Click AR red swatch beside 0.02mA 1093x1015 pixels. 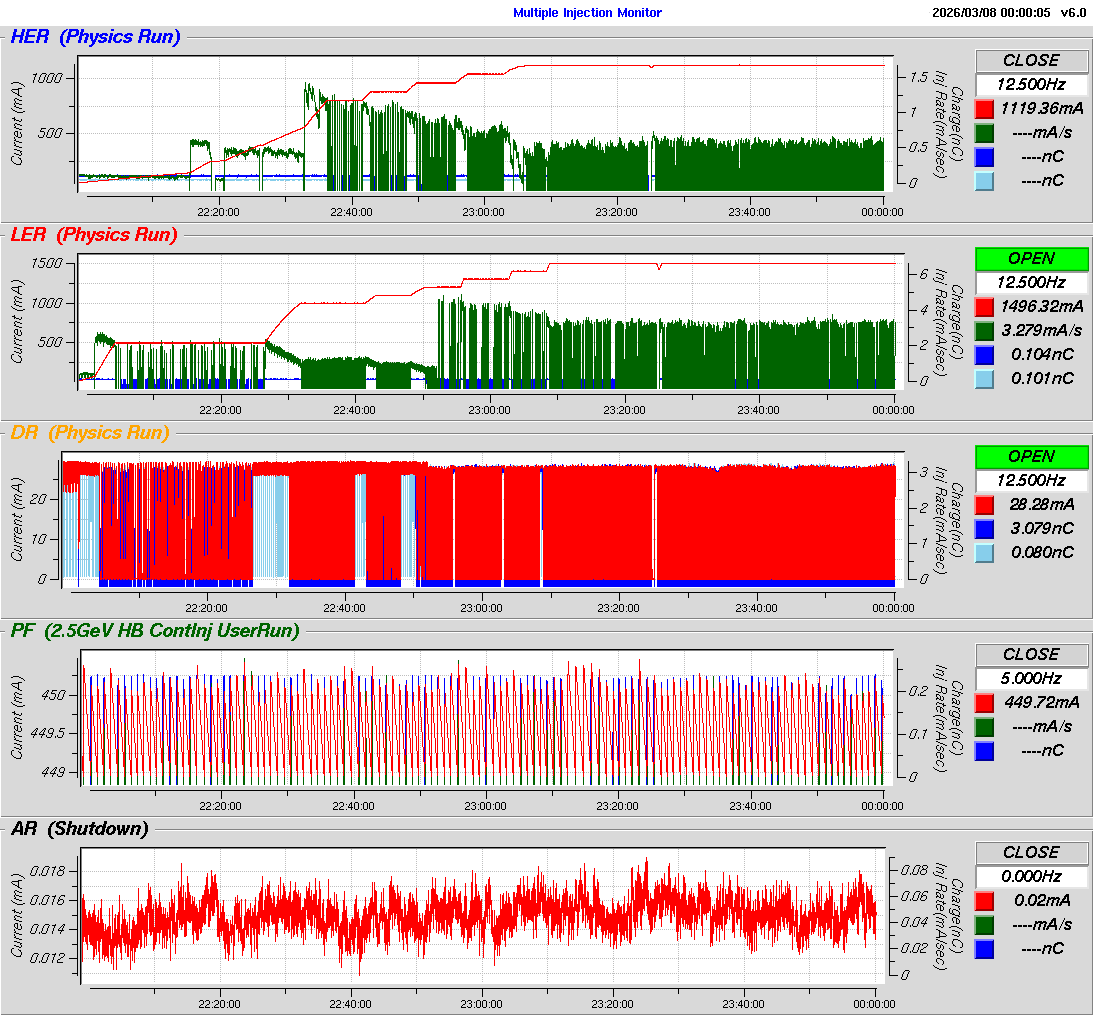tap(984, 901)
